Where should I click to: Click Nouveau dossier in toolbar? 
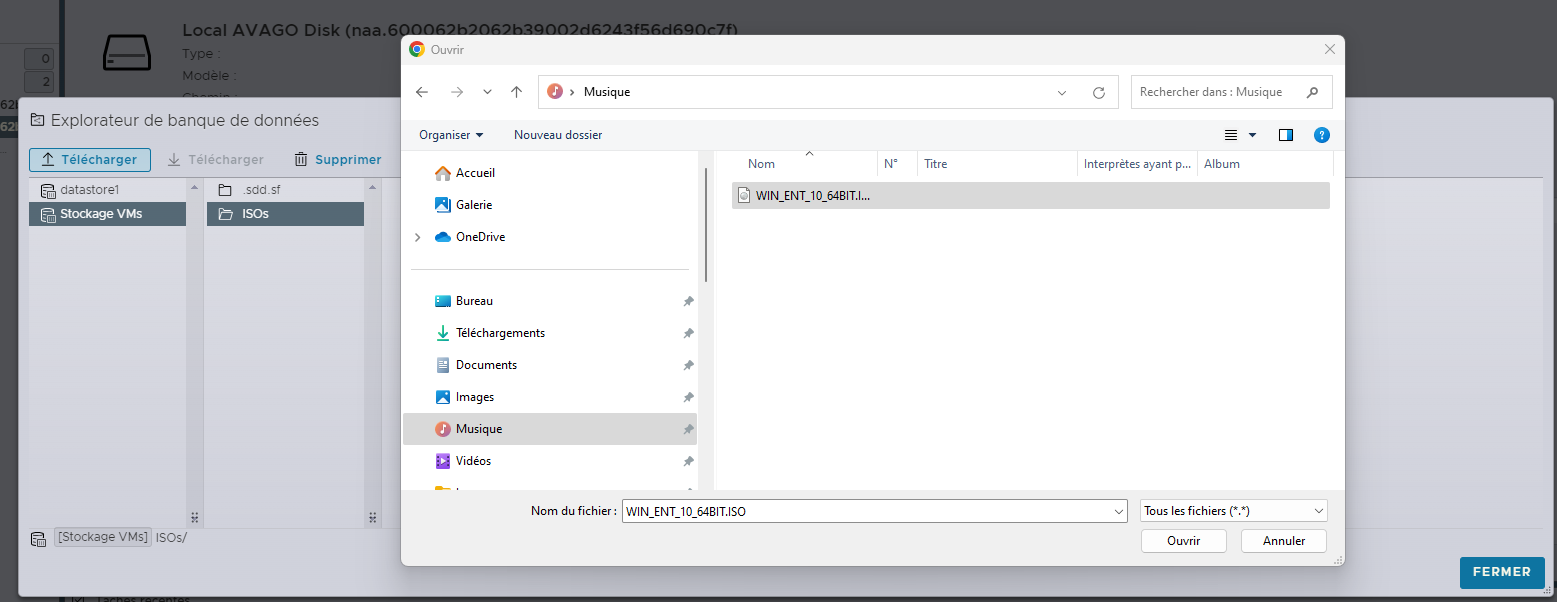pyautogui.click(x=558, y=135)
